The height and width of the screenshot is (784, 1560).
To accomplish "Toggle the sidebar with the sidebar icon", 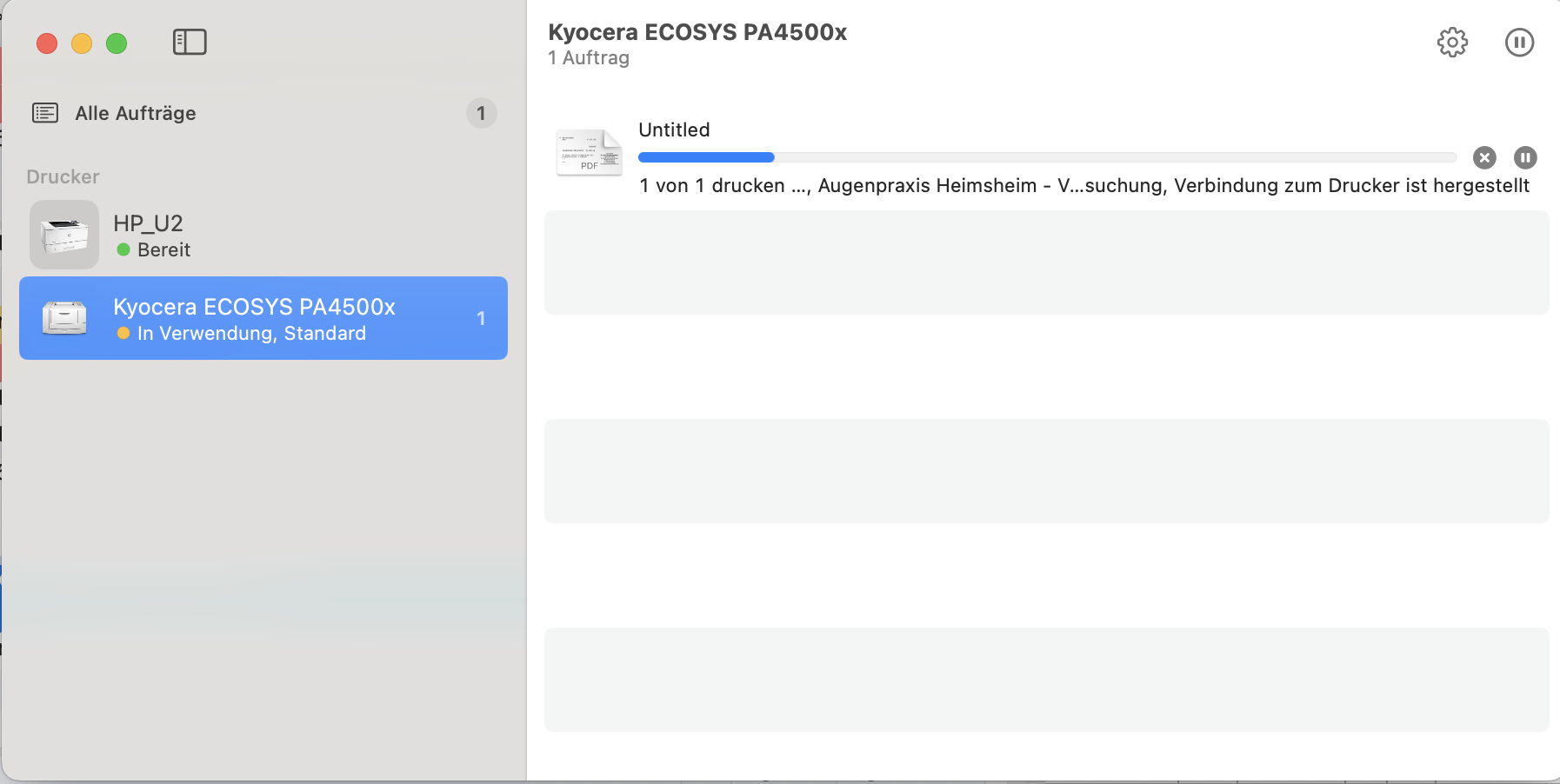I will click(x=190, y=42).
